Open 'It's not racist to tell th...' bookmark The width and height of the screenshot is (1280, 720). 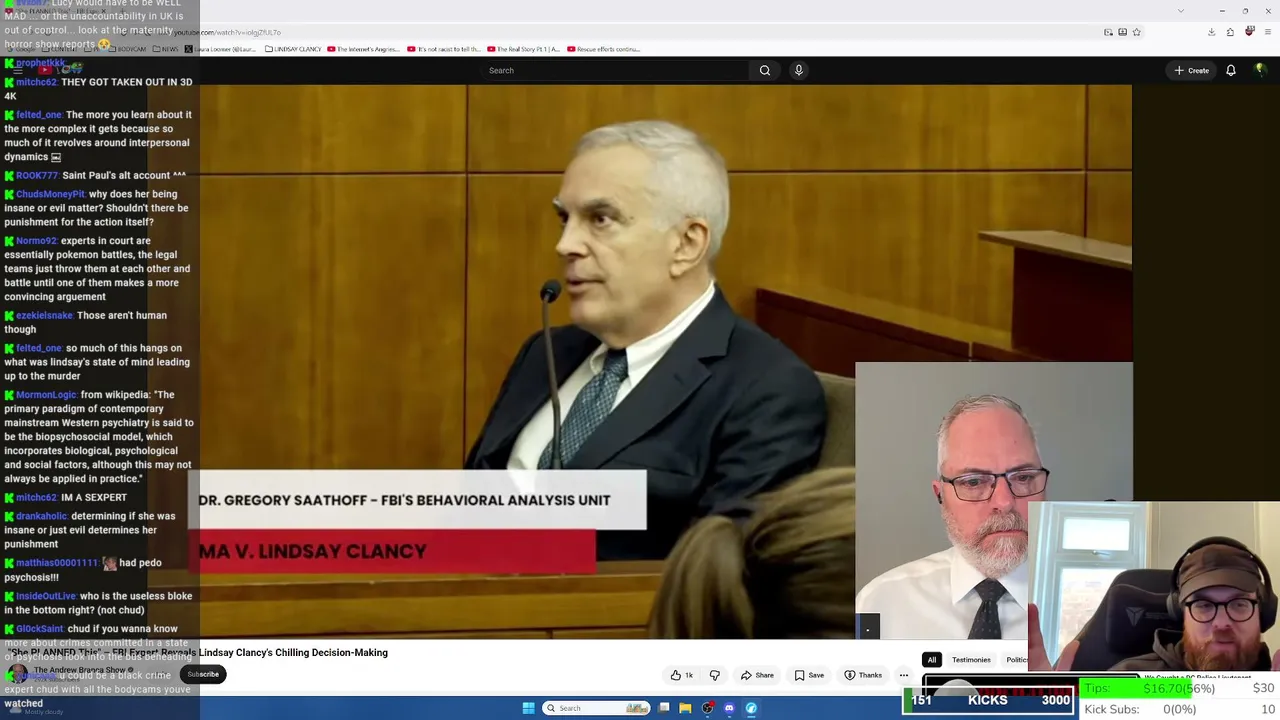[444, 49]
